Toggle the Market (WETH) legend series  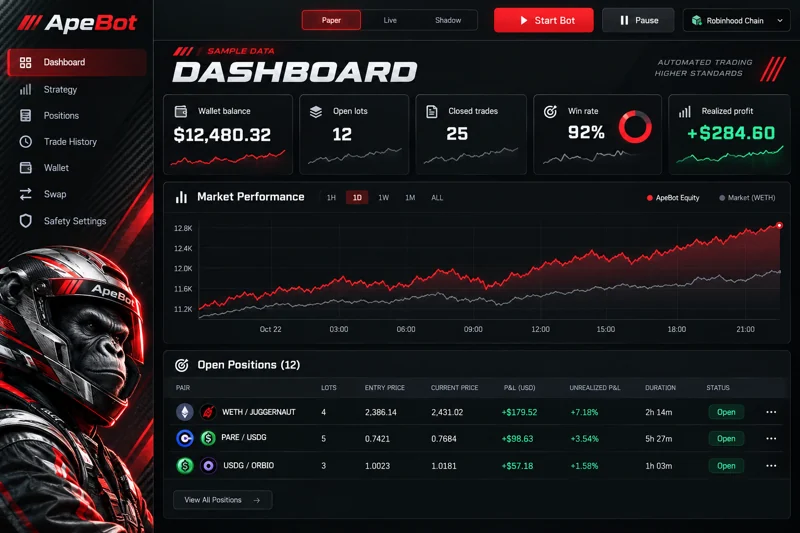pos(747,198)
